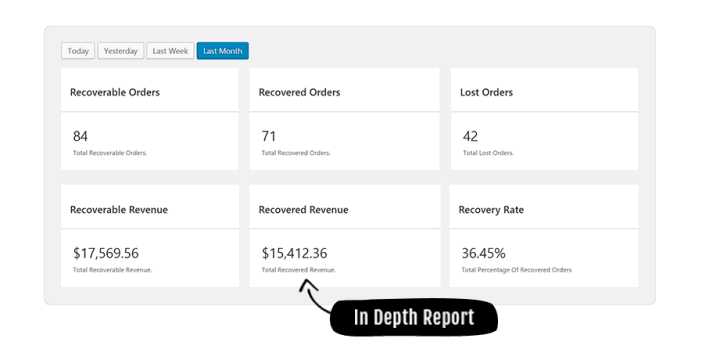Select the Last Month filter
The image size is (720, 360).
(223, 51)
